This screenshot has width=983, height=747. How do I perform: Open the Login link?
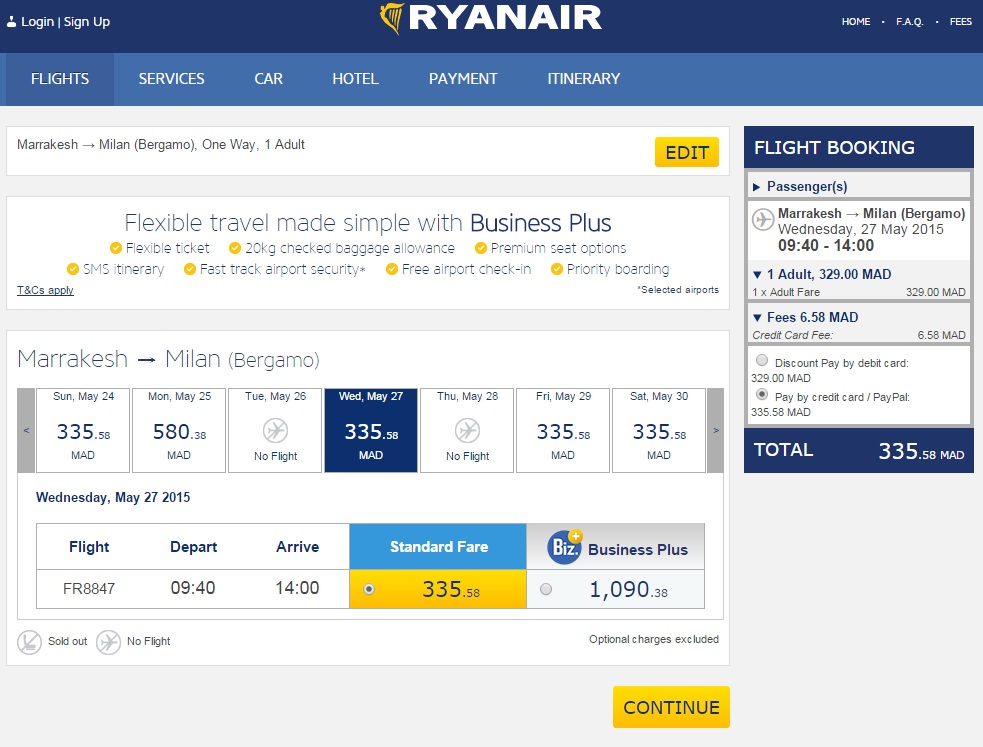38,22
